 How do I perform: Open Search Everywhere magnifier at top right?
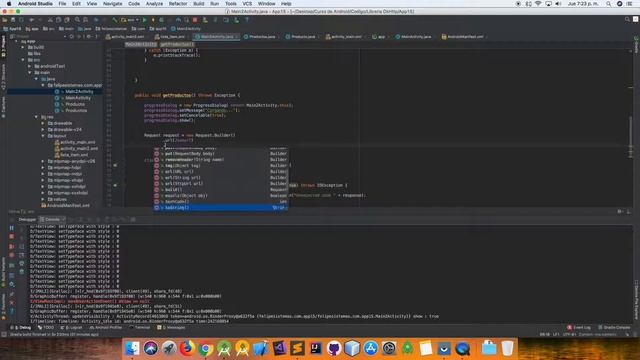click(x=627, y=20)
